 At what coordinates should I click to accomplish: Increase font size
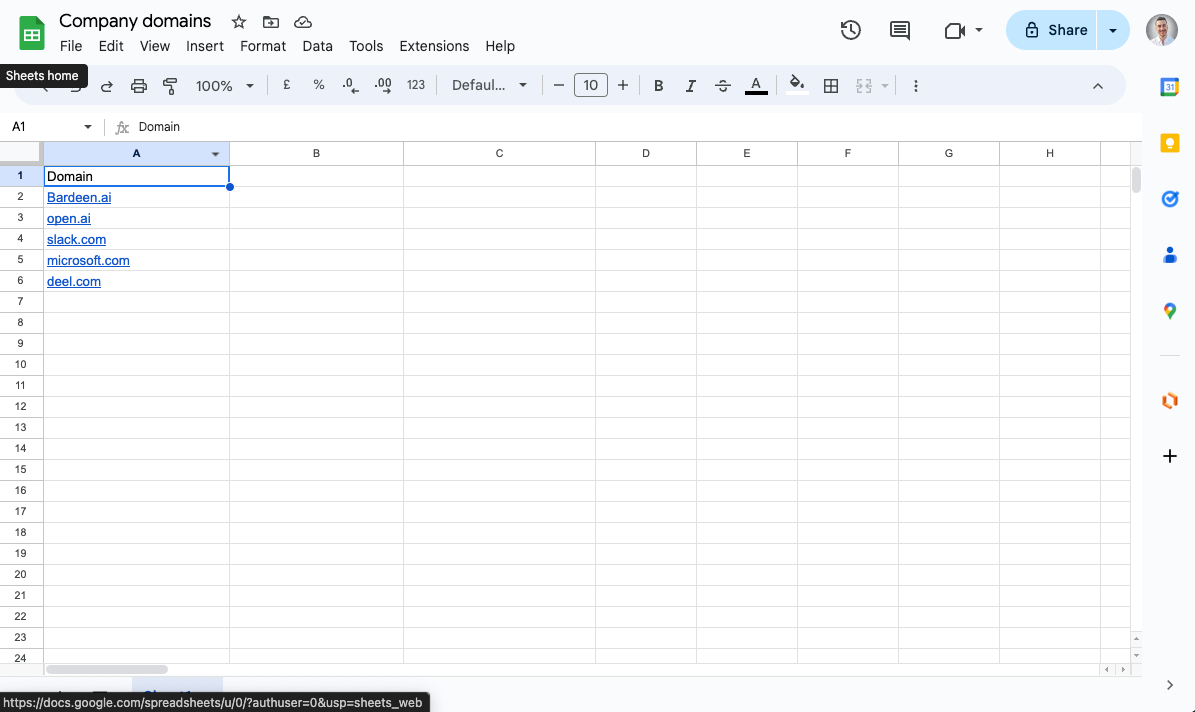tap(623, 85)
